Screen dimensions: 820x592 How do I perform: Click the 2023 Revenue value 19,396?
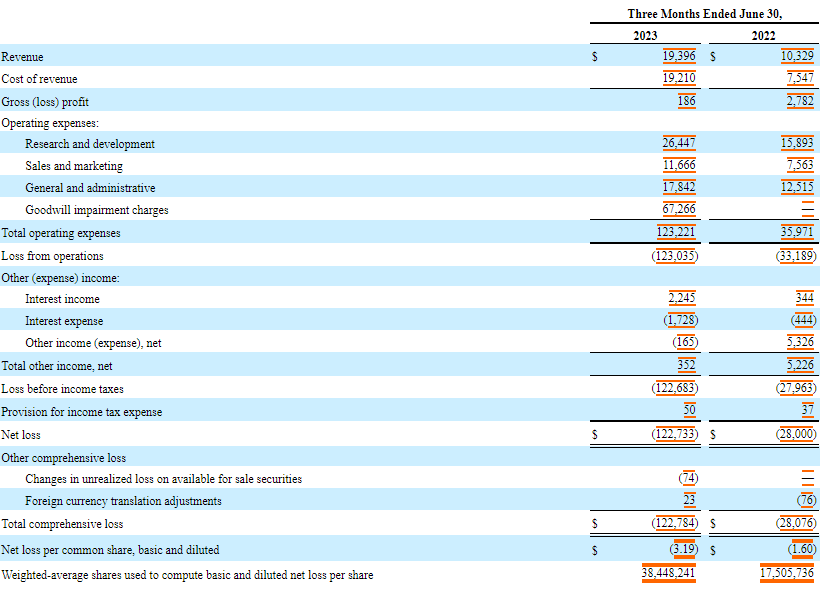click(x=679, y=56)
